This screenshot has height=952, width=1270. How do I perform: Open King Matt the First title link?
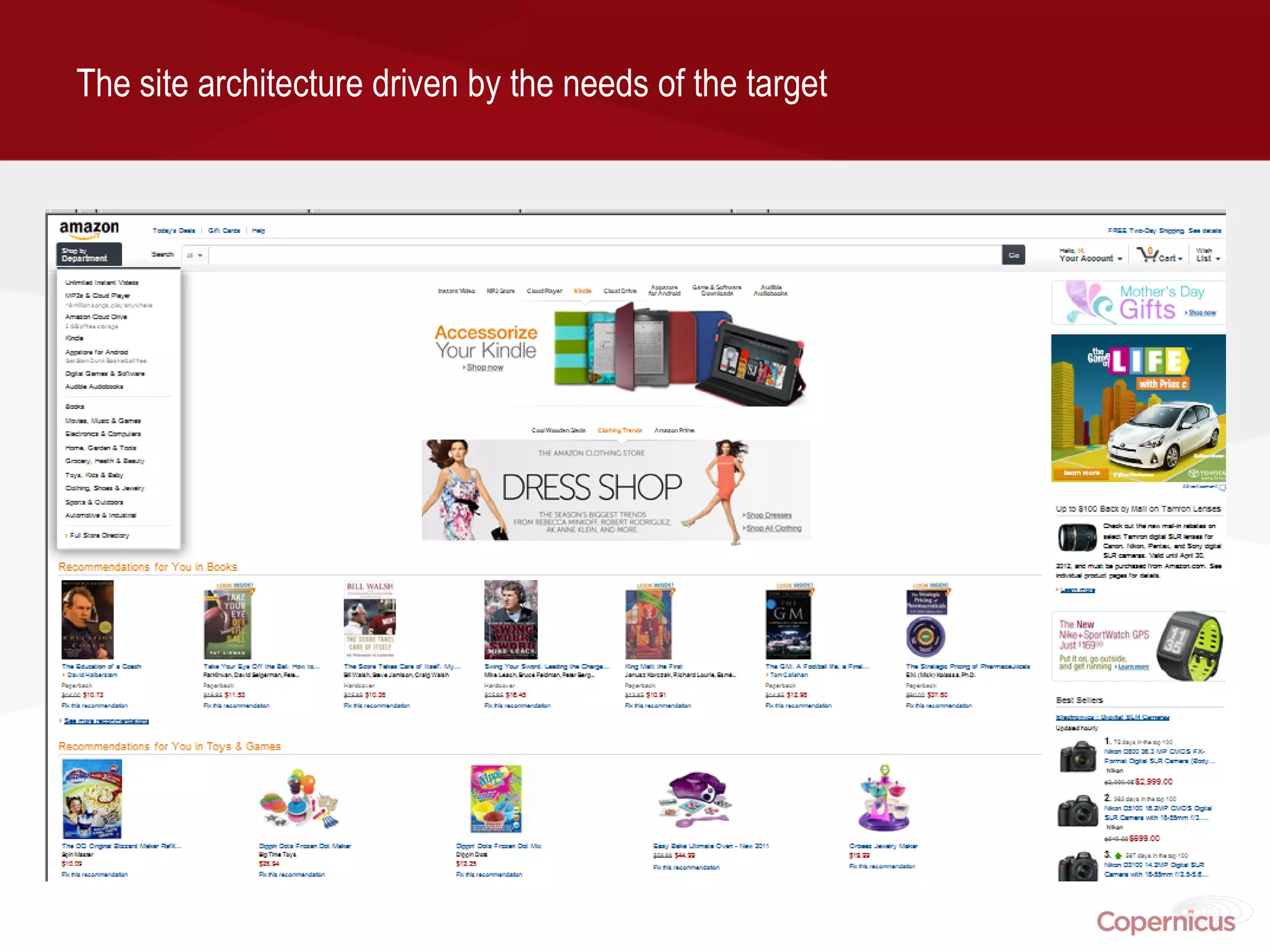pos(654,667)
